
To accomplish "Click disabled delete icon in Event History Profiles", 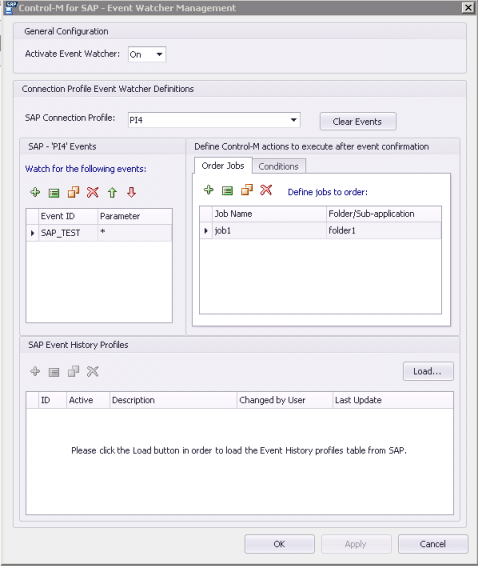I will click(92, 371).
